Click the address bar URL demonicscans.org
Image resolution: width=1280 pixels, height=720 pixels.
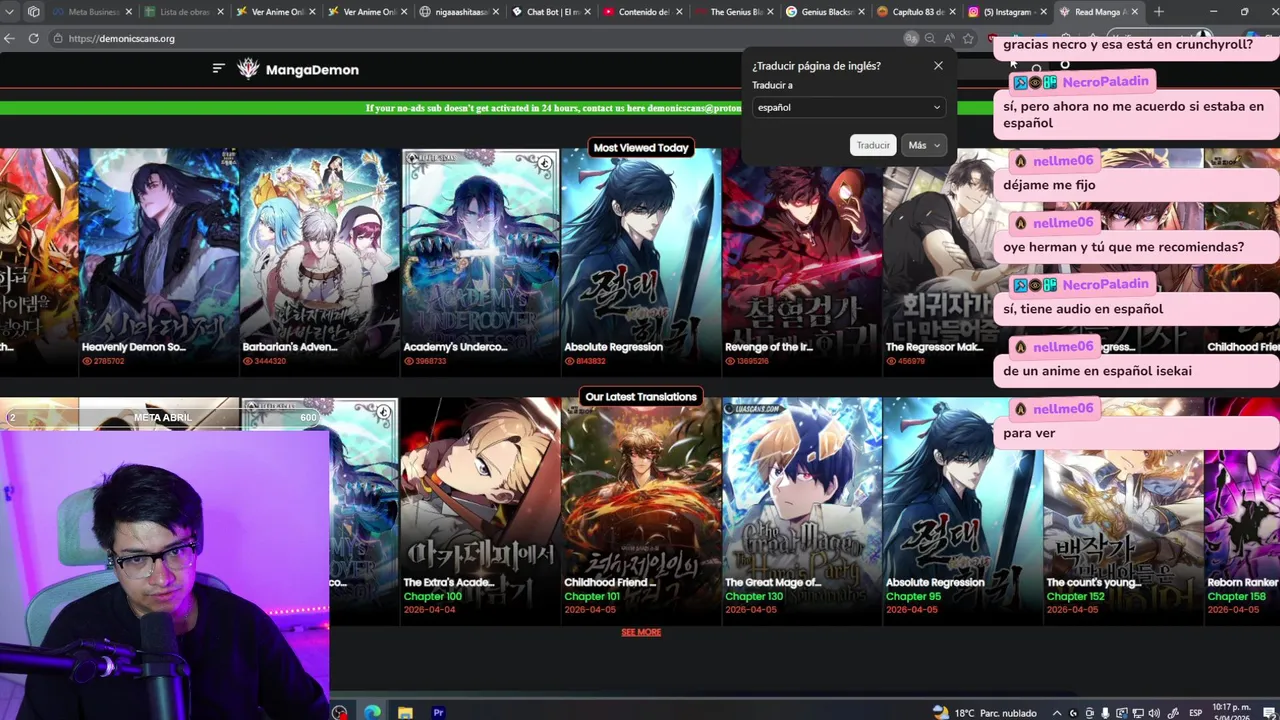tap(122, 38)
